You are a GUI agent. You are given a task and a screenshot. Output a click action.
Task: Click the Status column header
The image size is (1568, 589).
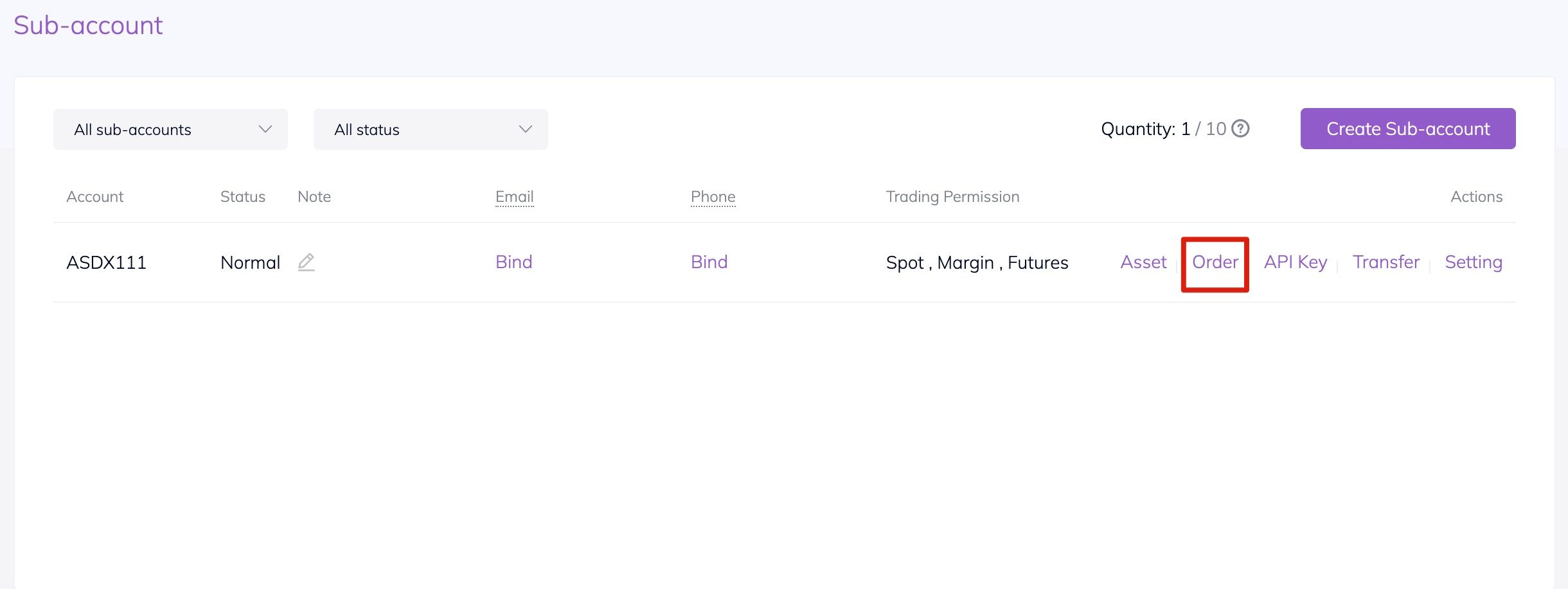(242, 197)
